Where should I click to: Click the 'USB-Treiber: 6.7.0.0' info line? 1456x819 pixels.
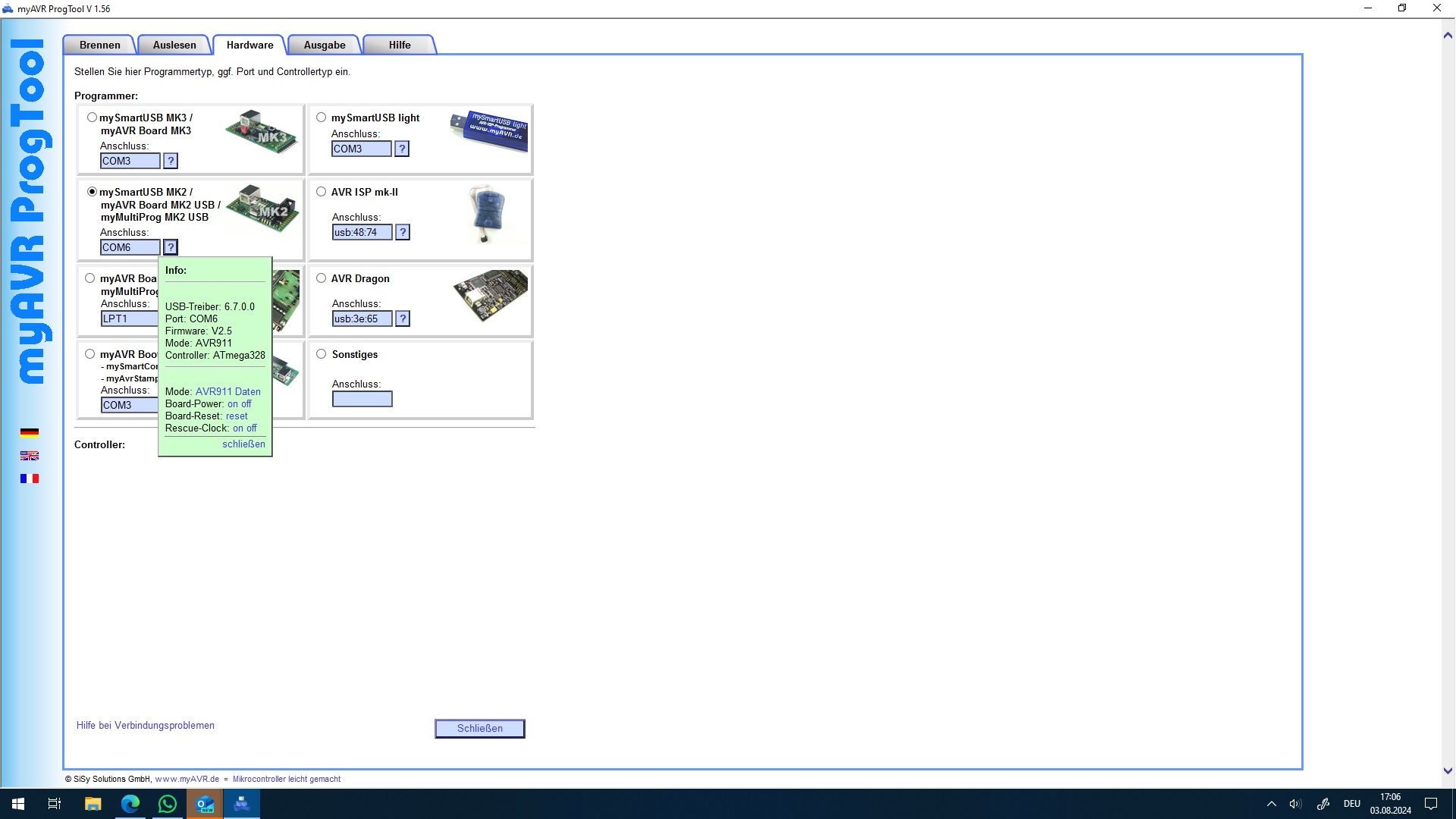pyautogui.click(x=210, y=307)
